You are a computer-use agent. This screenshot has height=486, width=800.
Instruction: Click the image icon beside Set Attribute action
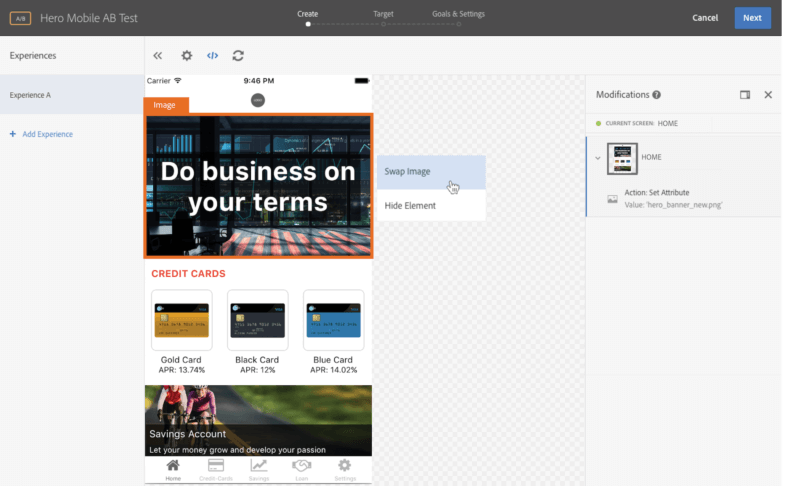(612, 199)
